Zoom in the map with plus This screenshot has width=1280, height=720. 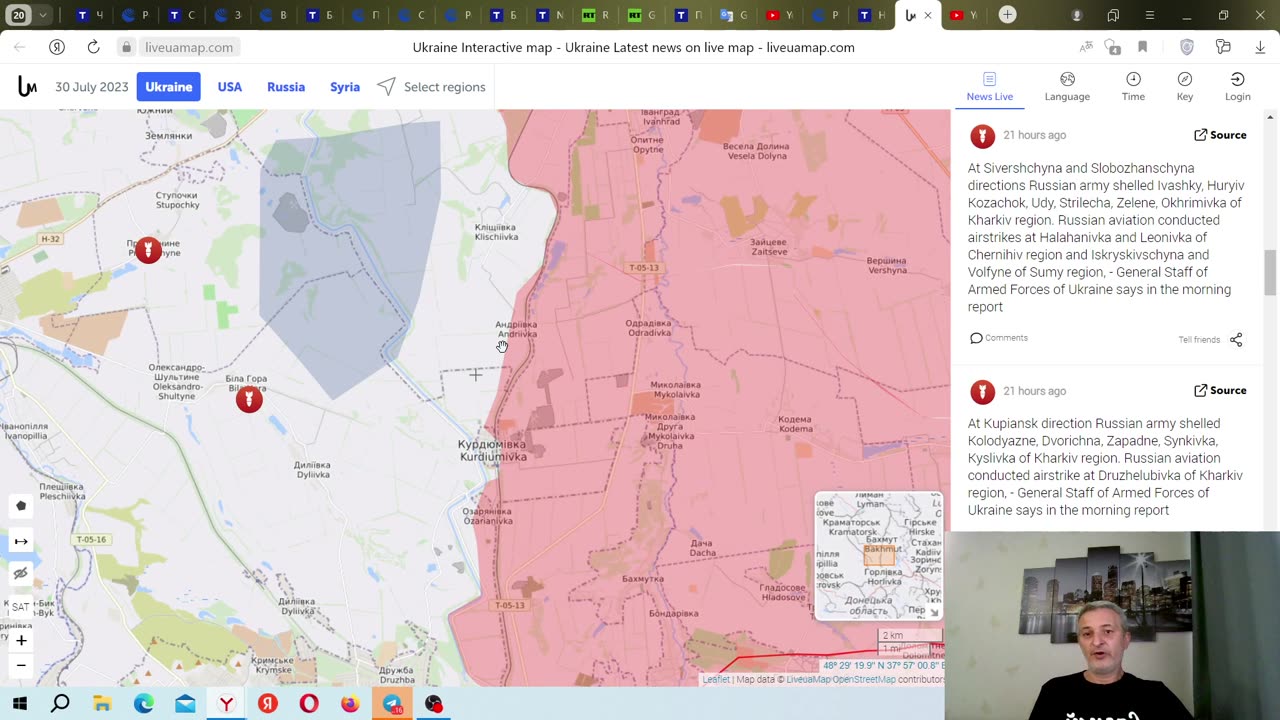21,640
